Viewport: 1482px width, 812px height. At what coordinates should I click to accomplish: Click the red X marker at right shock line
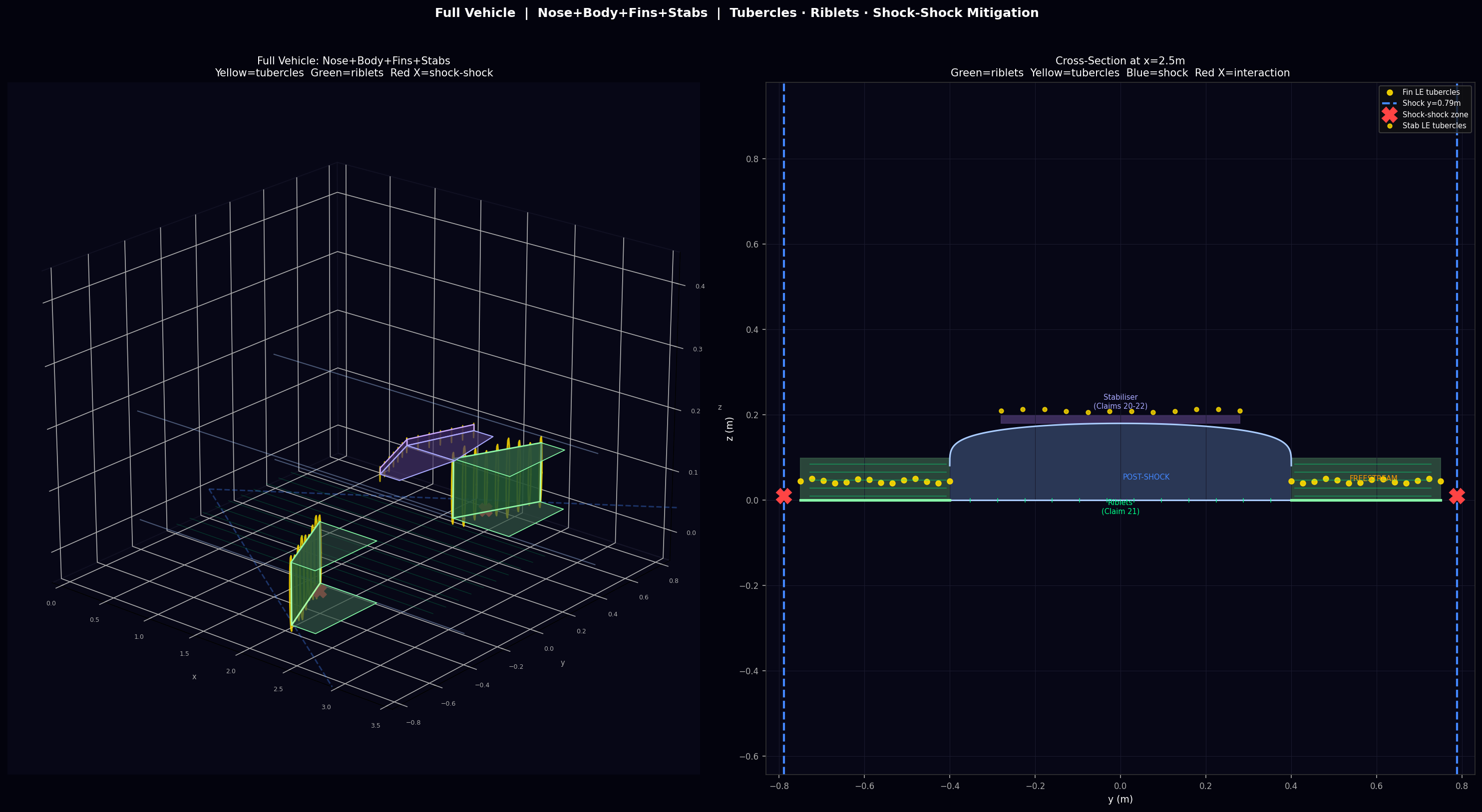pyautogui.click(x=1457, y=496)
